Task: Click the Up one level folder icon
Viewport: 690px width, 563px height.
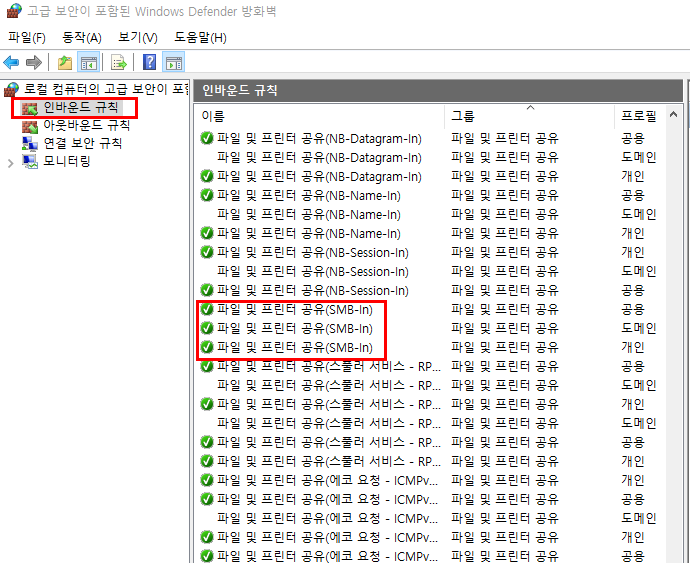Action: (x=65, y=63)
